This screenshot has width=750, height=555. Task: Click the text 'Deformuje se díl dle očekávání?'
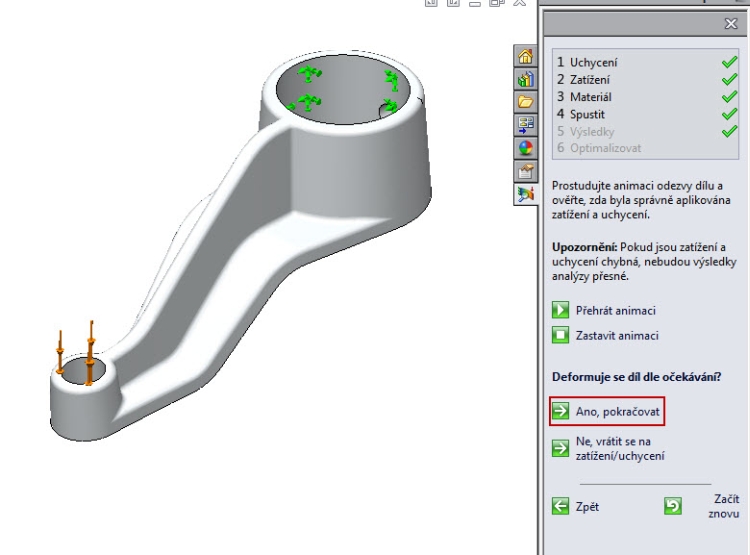coord(636,377)
